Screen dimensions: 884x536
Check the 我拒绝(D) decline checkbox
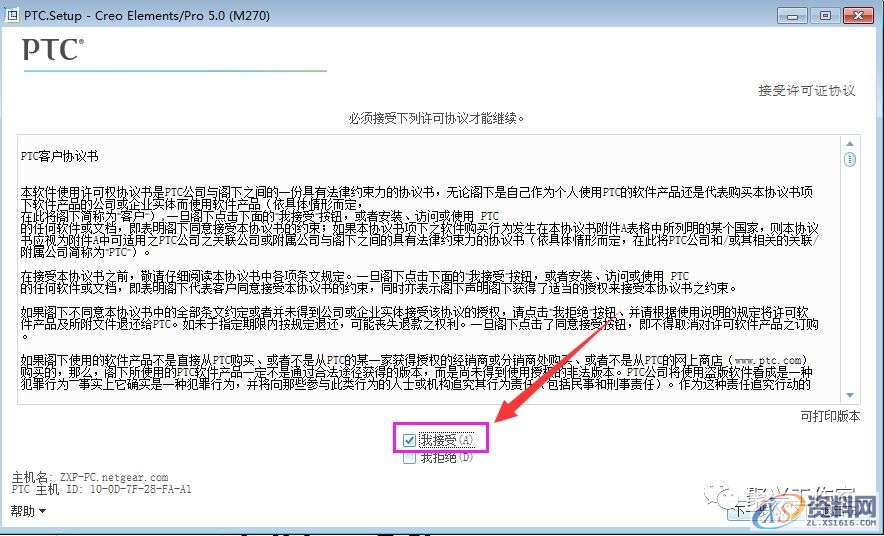[x=409, y=458]
